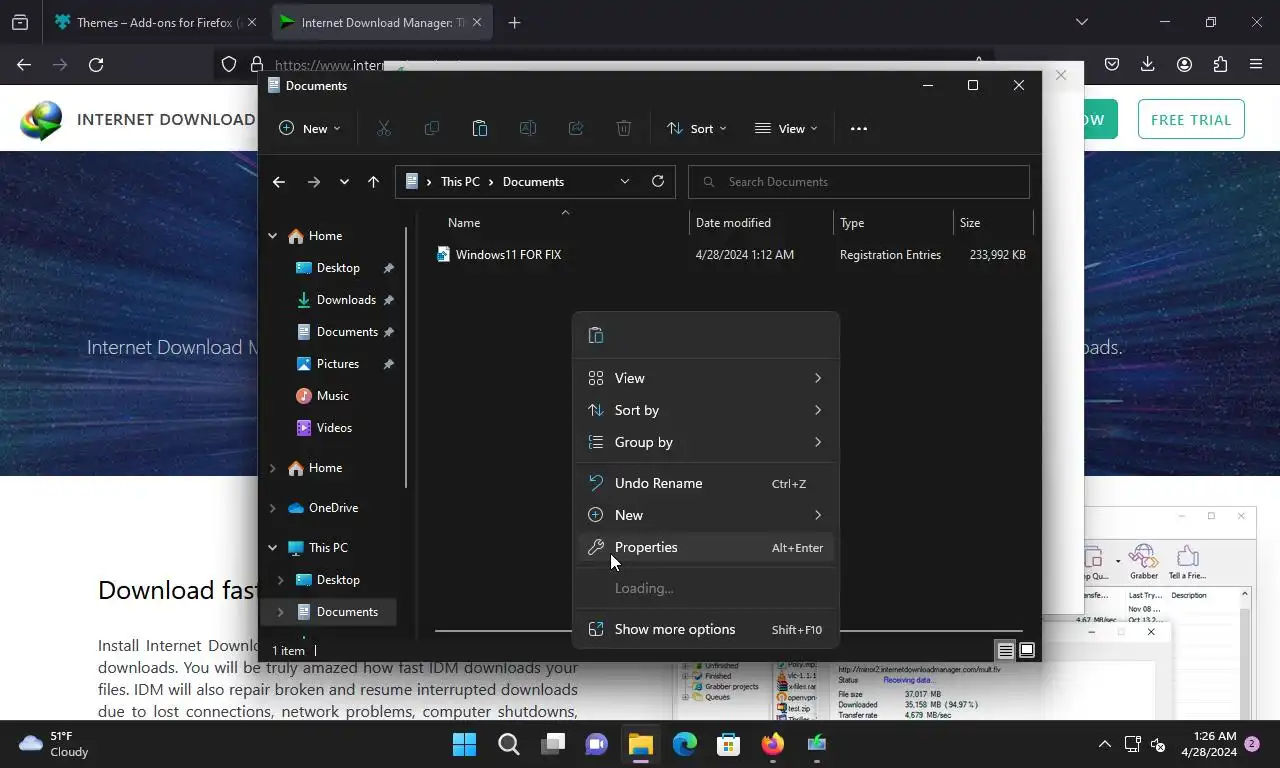Image resolution: width=1280 pixels, height=768 pixels.
Task: Click the paste icon atop the context menu
Action: click(596, 335)
